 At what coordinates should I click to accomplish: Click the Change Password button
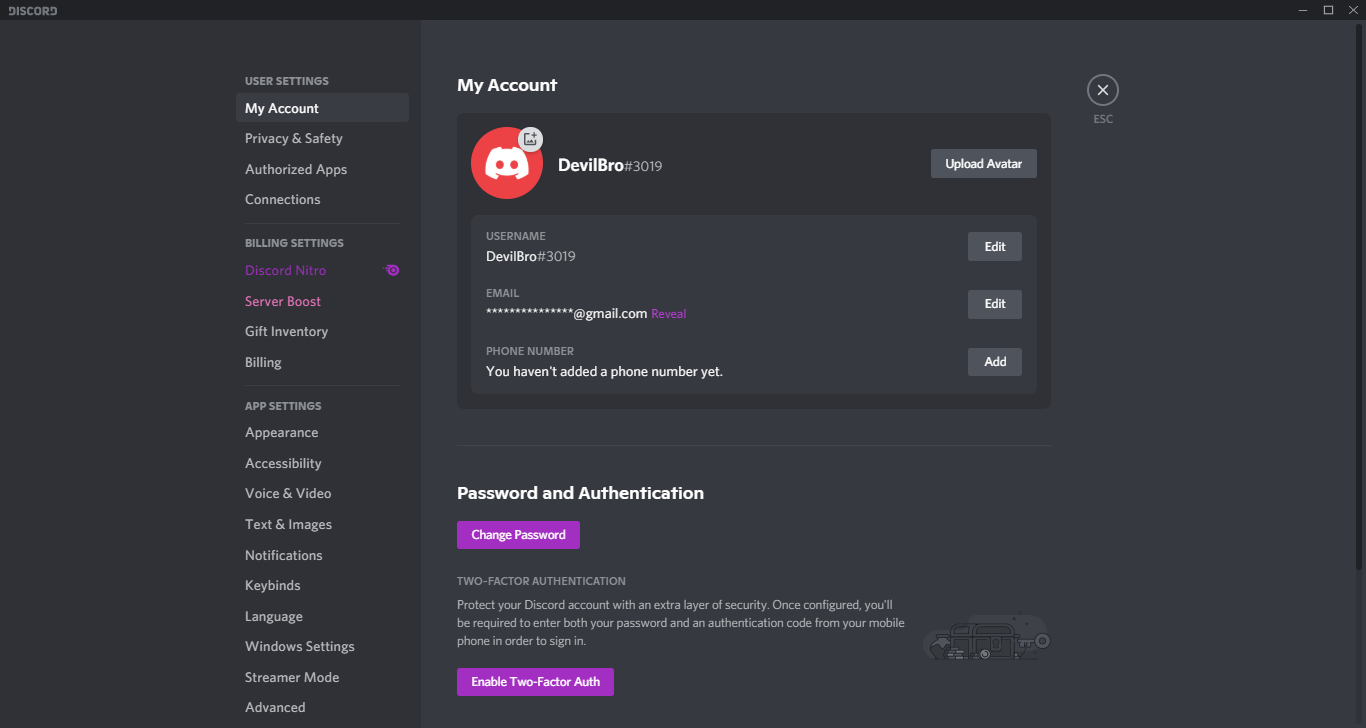(518, 535)
